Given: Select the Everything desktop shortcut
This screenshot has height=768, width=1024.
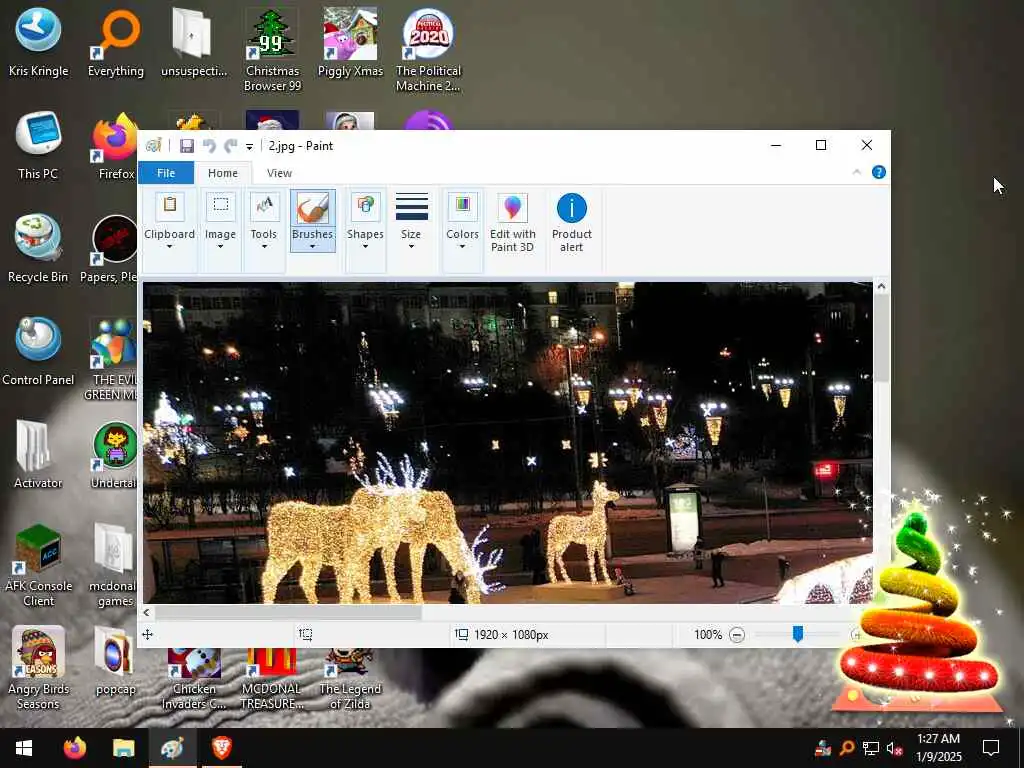Looking at the screenshot, I should click(x=116, y=42).
